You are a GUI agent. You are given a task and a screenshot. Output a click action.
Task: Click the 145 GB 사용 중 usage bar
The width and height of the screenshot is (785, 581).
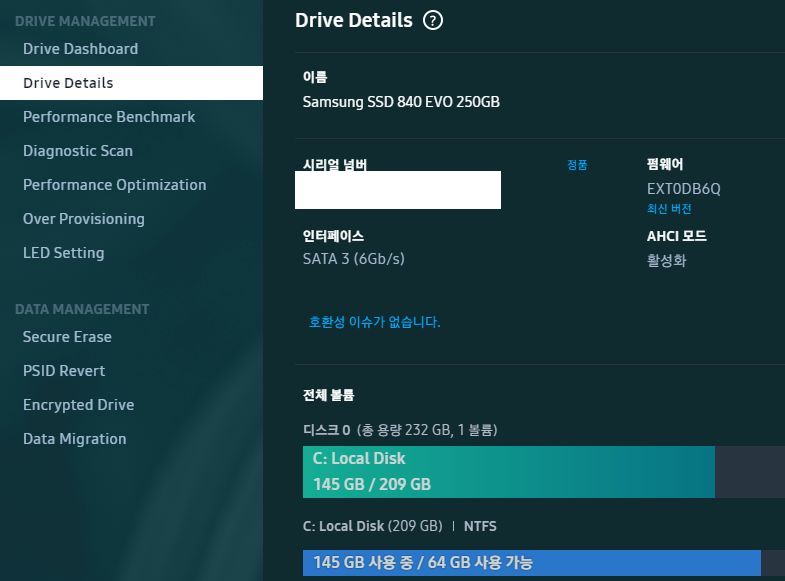(532, 563)
